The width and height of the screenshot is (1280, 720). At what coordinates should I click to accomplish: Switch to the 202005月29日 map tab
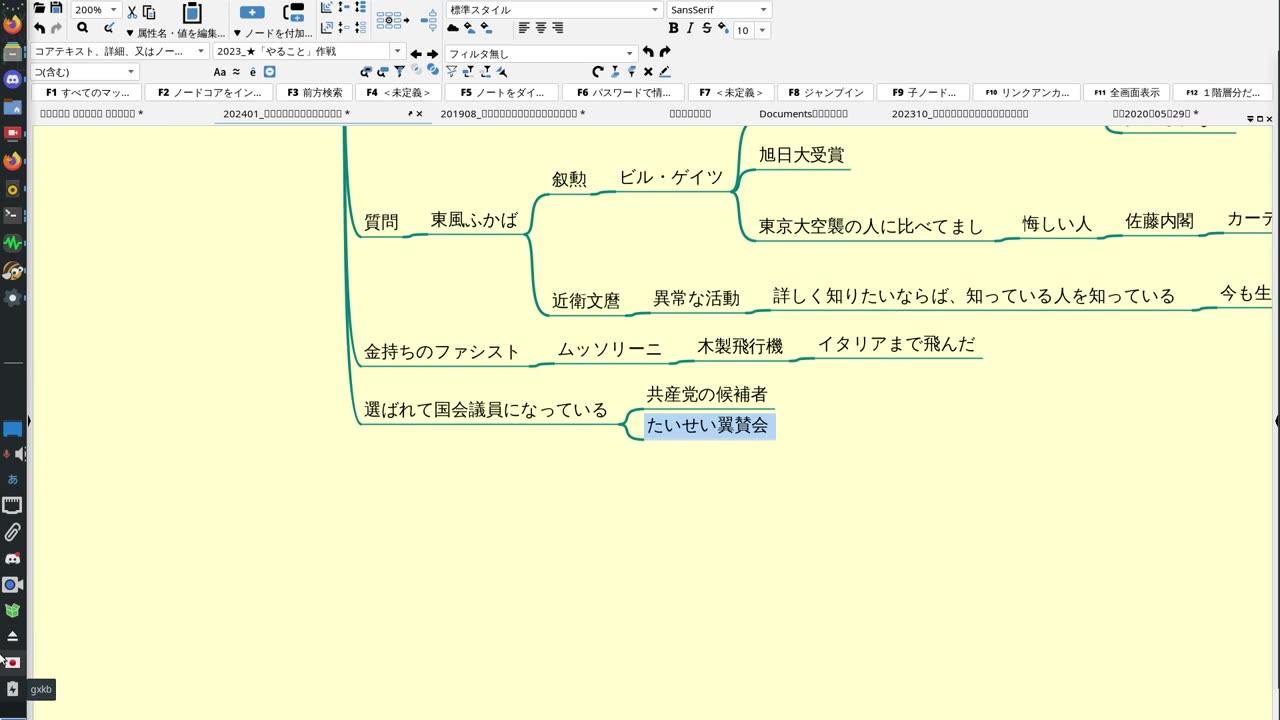click(1155, 114)
